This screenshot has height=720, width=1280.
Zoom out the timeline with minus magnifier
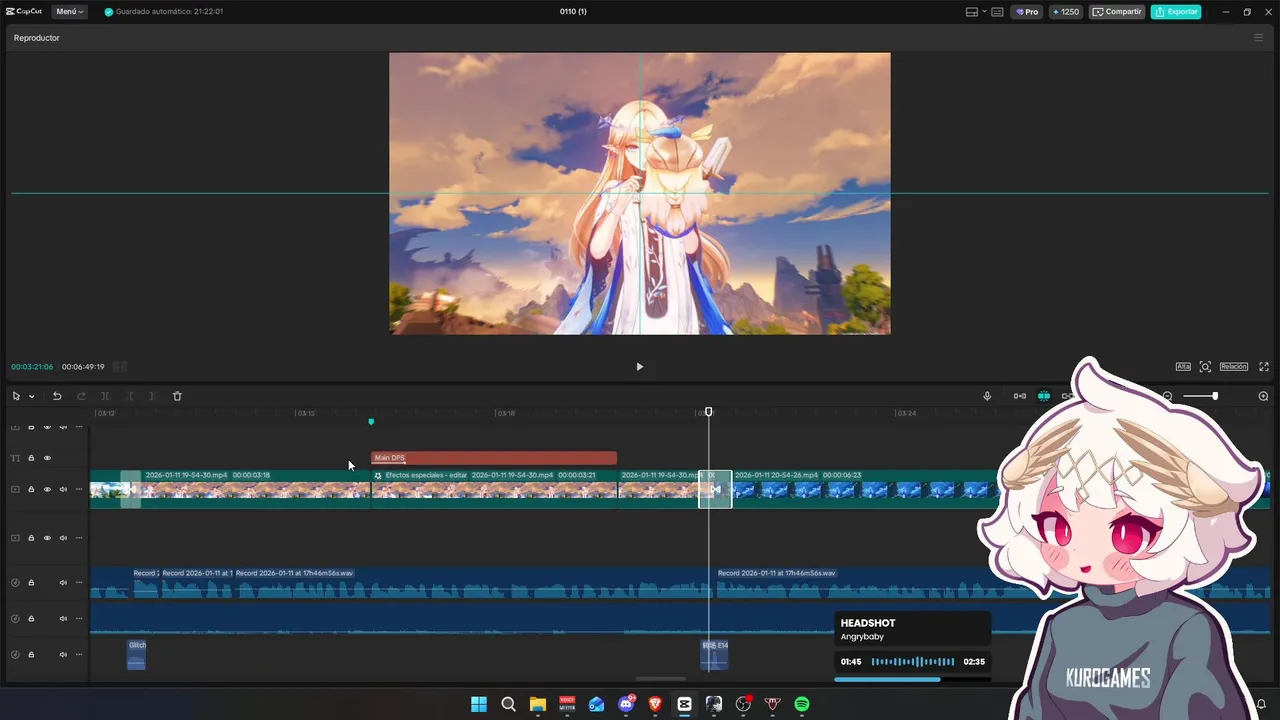click(x=1167, y=396)
